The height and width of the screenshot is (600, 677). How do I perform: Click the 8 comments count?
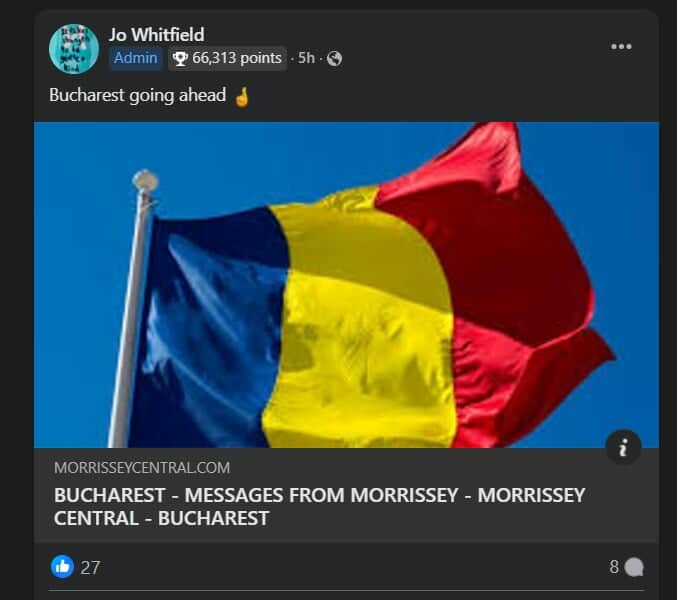point(614,567)
